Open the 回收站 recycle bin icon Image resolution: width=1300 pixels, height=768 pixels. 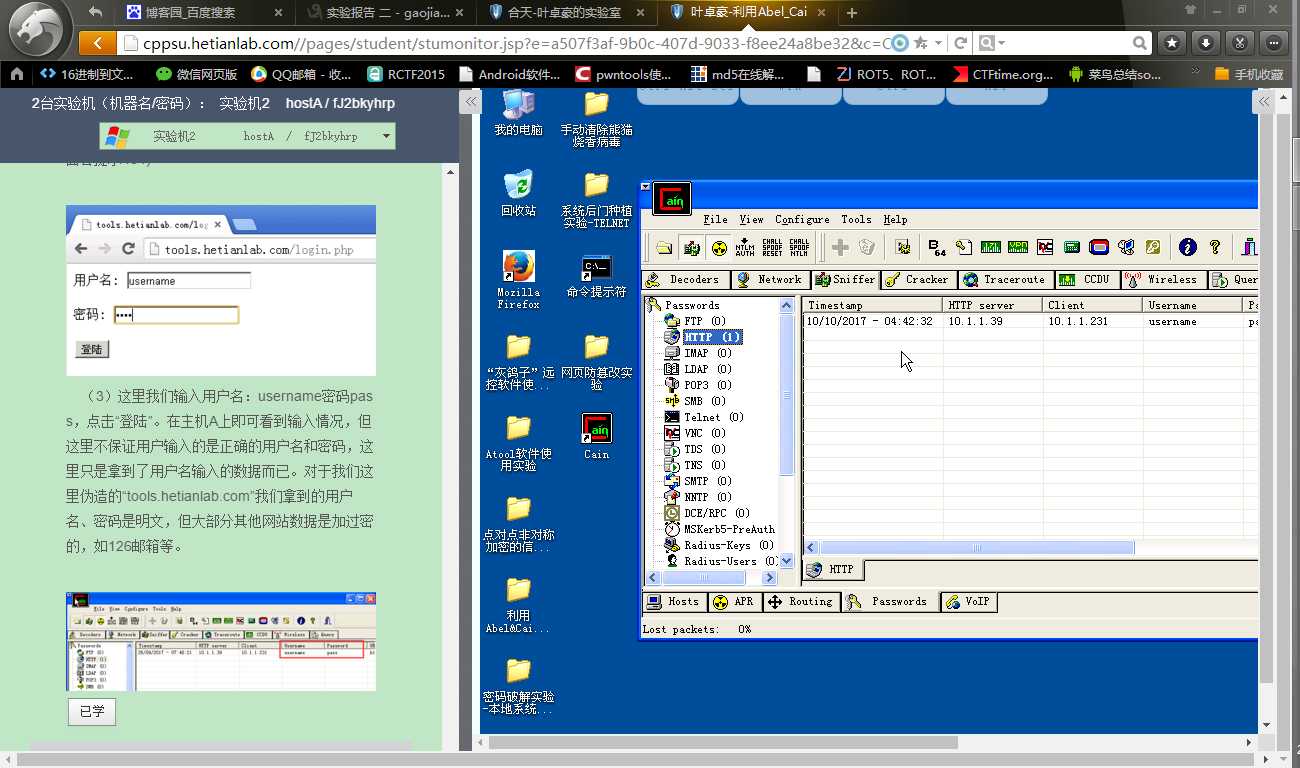pos(518,193)
